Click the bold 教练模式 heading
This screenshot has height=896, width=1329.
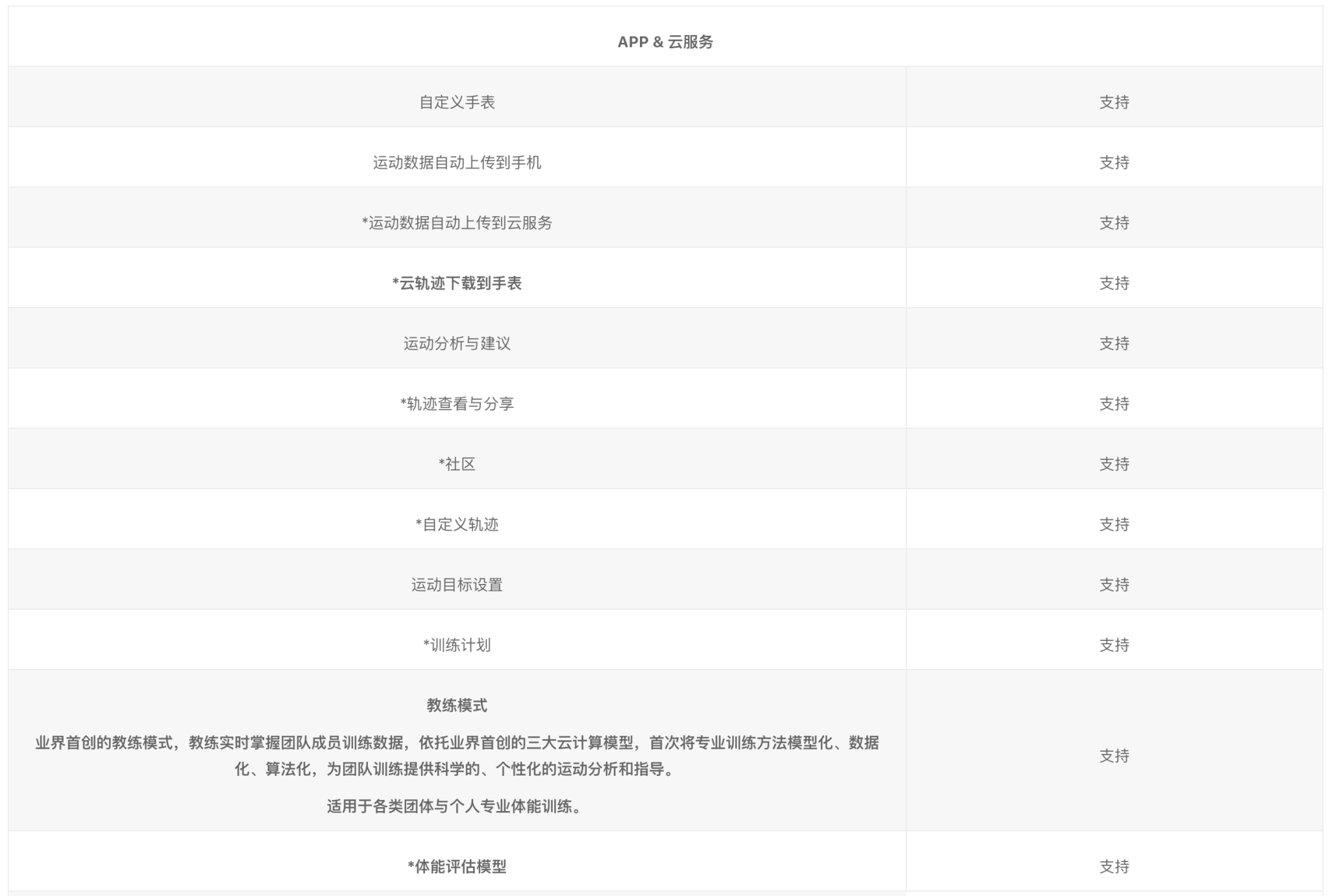(457, 706)
